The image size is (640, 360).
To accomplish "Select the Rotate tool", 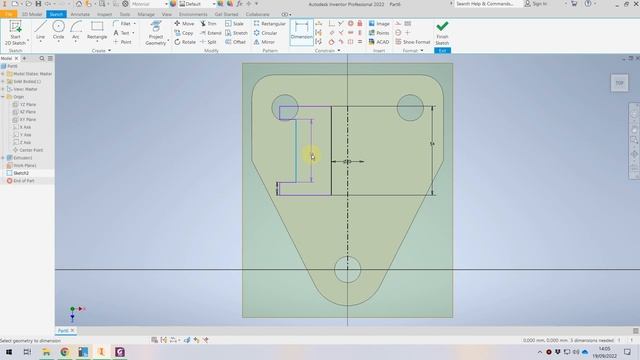I will click(185, 42).
